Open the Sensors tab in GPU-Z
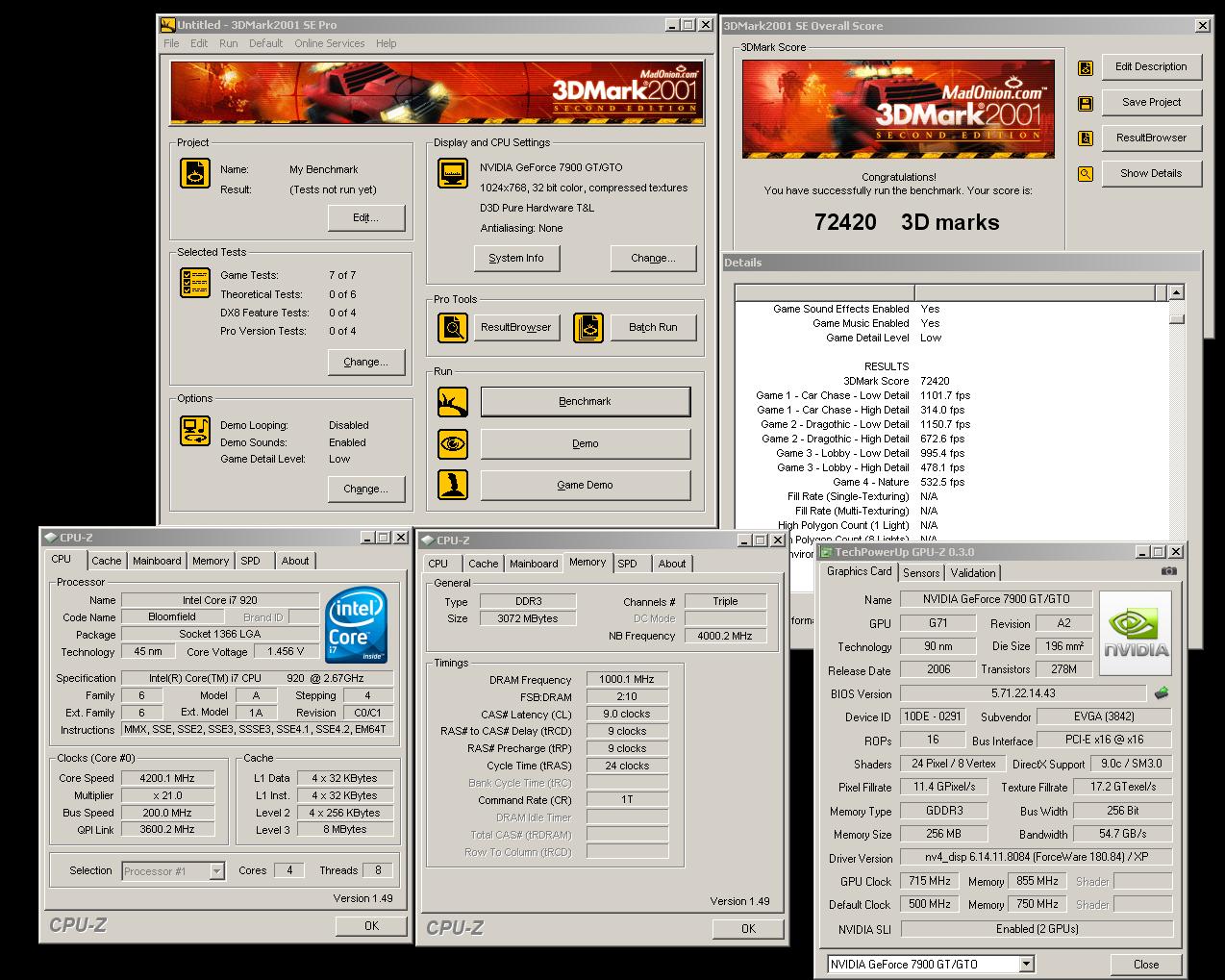This screenshot has width=1225, height=980. 921,572
